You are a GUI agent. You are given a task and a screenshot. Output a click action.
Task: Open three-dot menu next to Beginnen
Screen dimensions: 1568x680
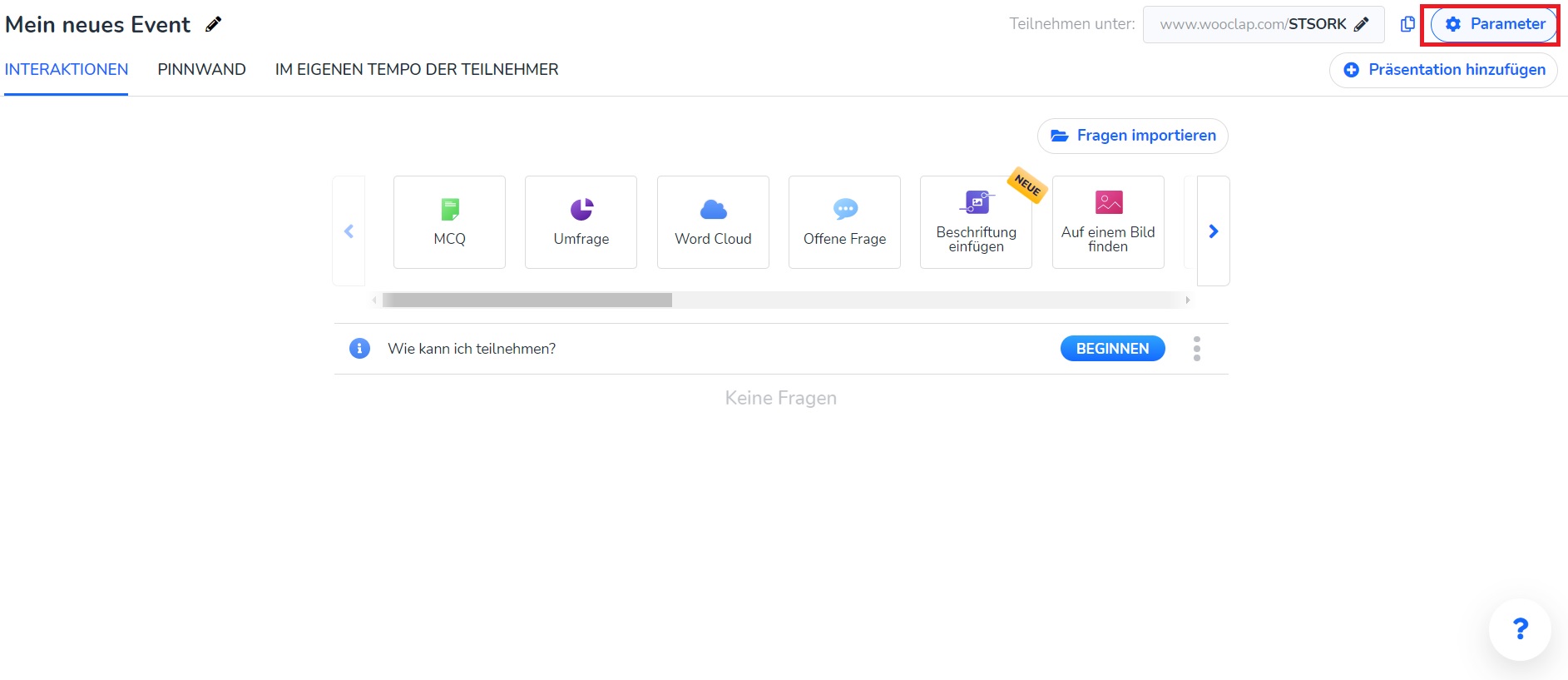click(1196, 349)
